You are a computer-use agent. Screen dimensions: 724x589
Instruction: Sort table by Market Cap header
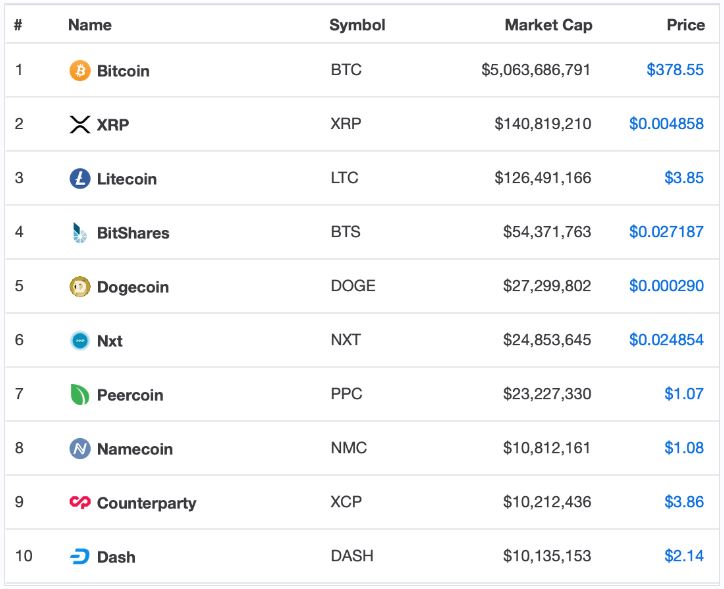pyautogui.click(x=548, y=25)
